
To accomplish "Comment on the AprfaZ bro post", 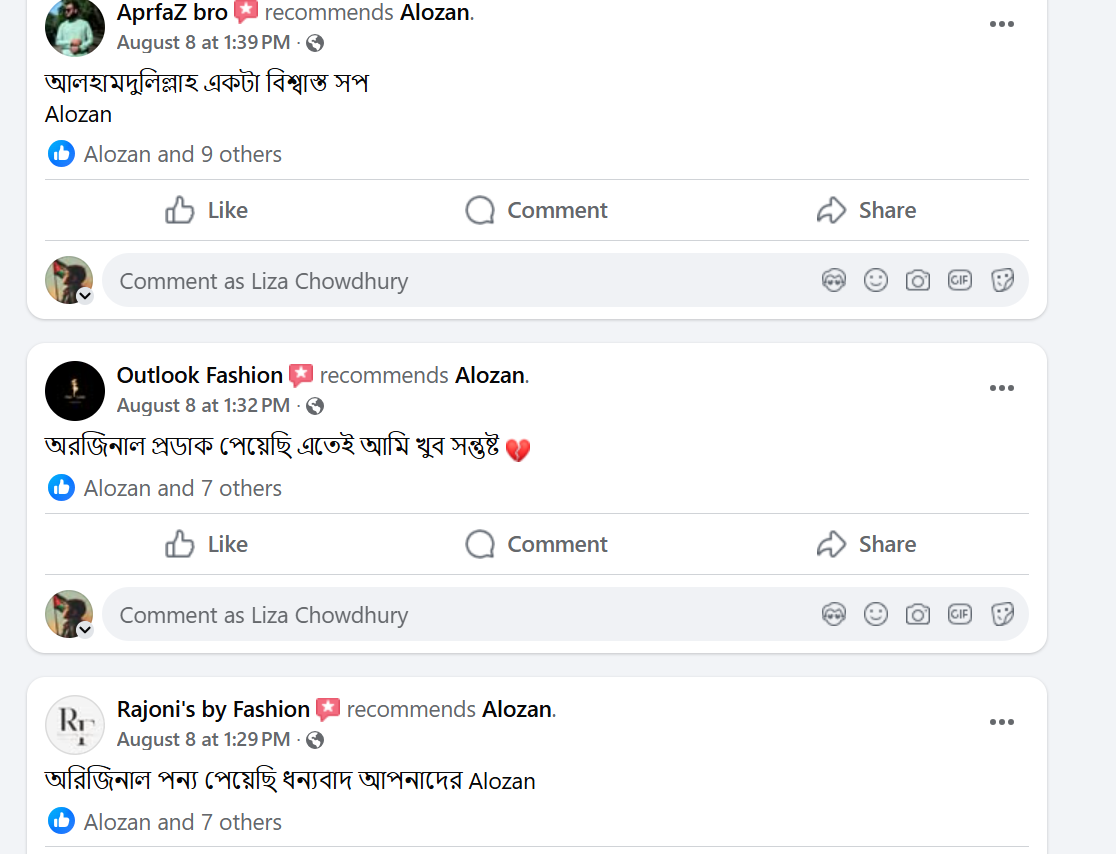I will [x=536, y=210].
